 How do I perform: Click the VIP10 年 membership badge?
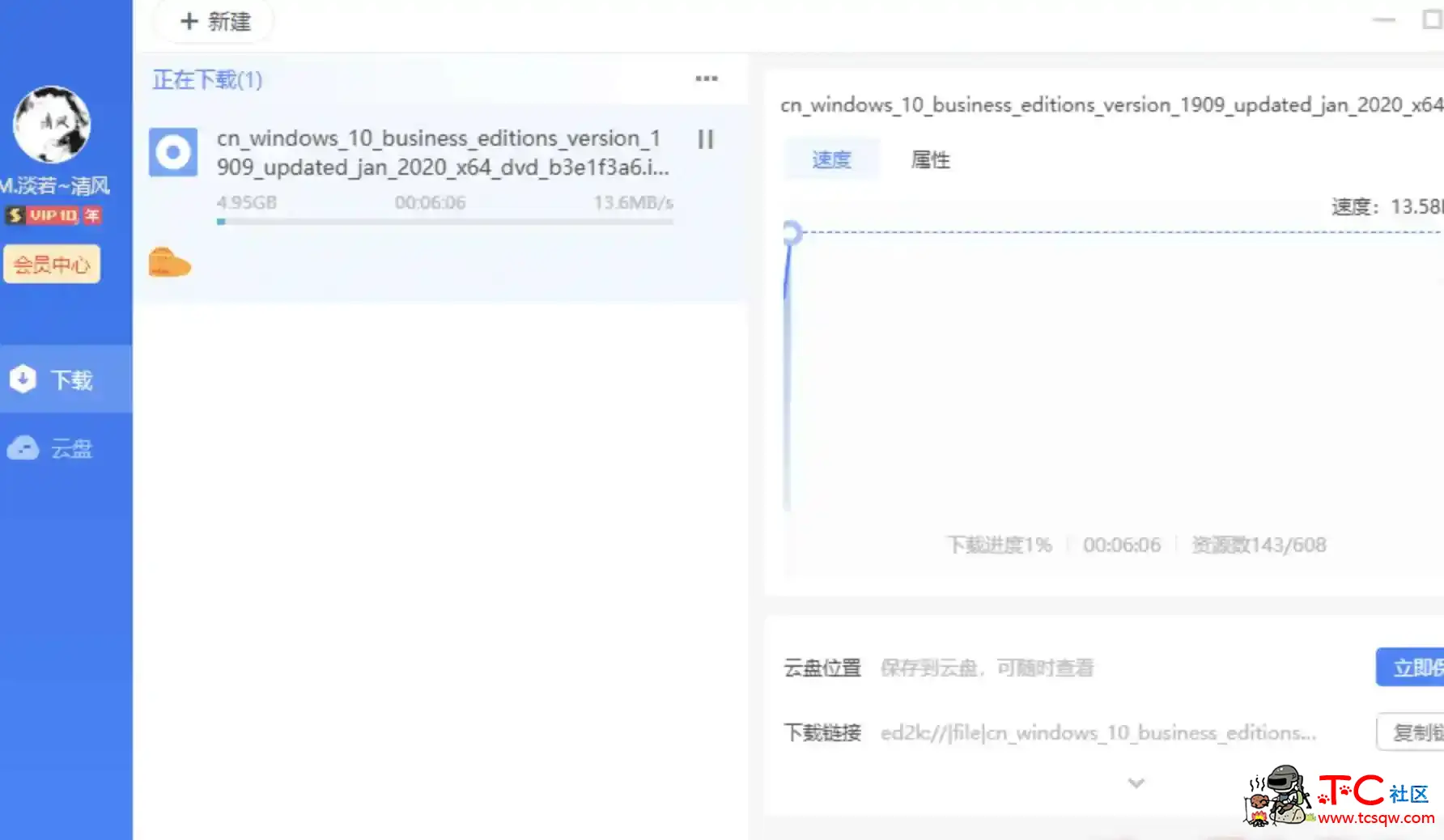(x=53, y=215)
